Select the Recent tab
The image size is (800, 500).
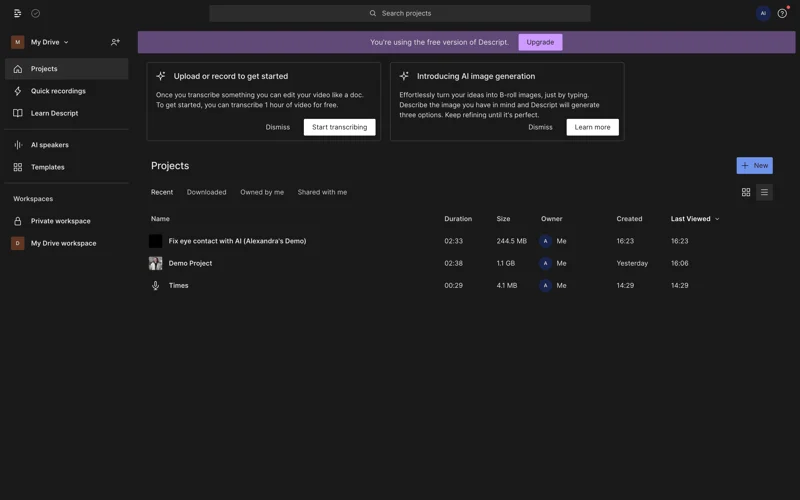162,192
